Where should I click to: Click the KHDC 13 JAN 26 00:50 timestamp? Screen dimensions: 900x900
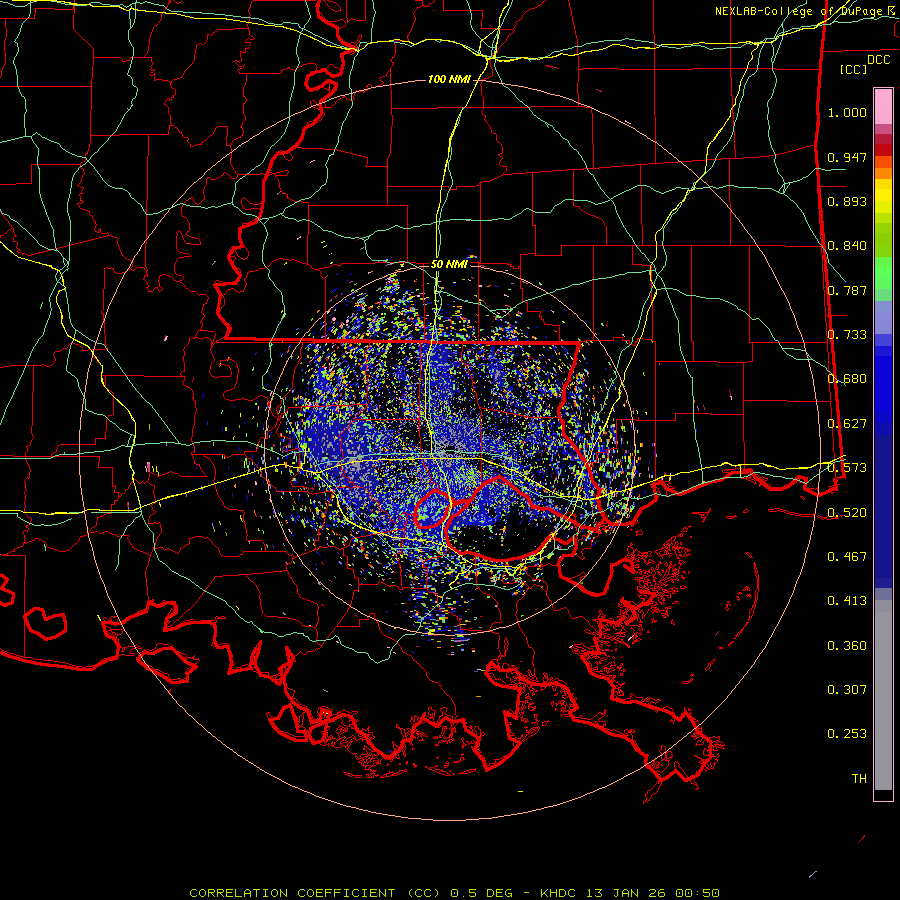[630, 893]
